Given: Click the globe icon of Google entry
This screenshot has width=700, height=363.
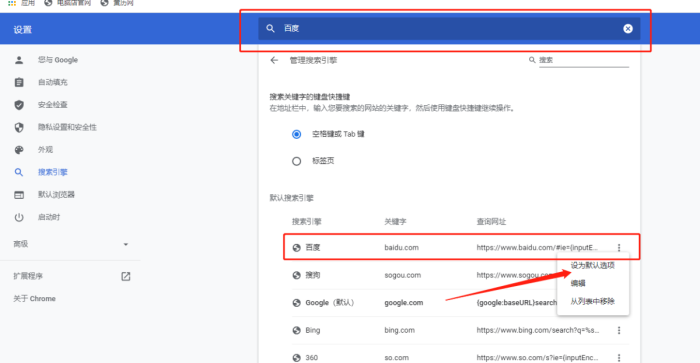Looking at the screenshot, I should pyautogui.click(x=296, y=303).
